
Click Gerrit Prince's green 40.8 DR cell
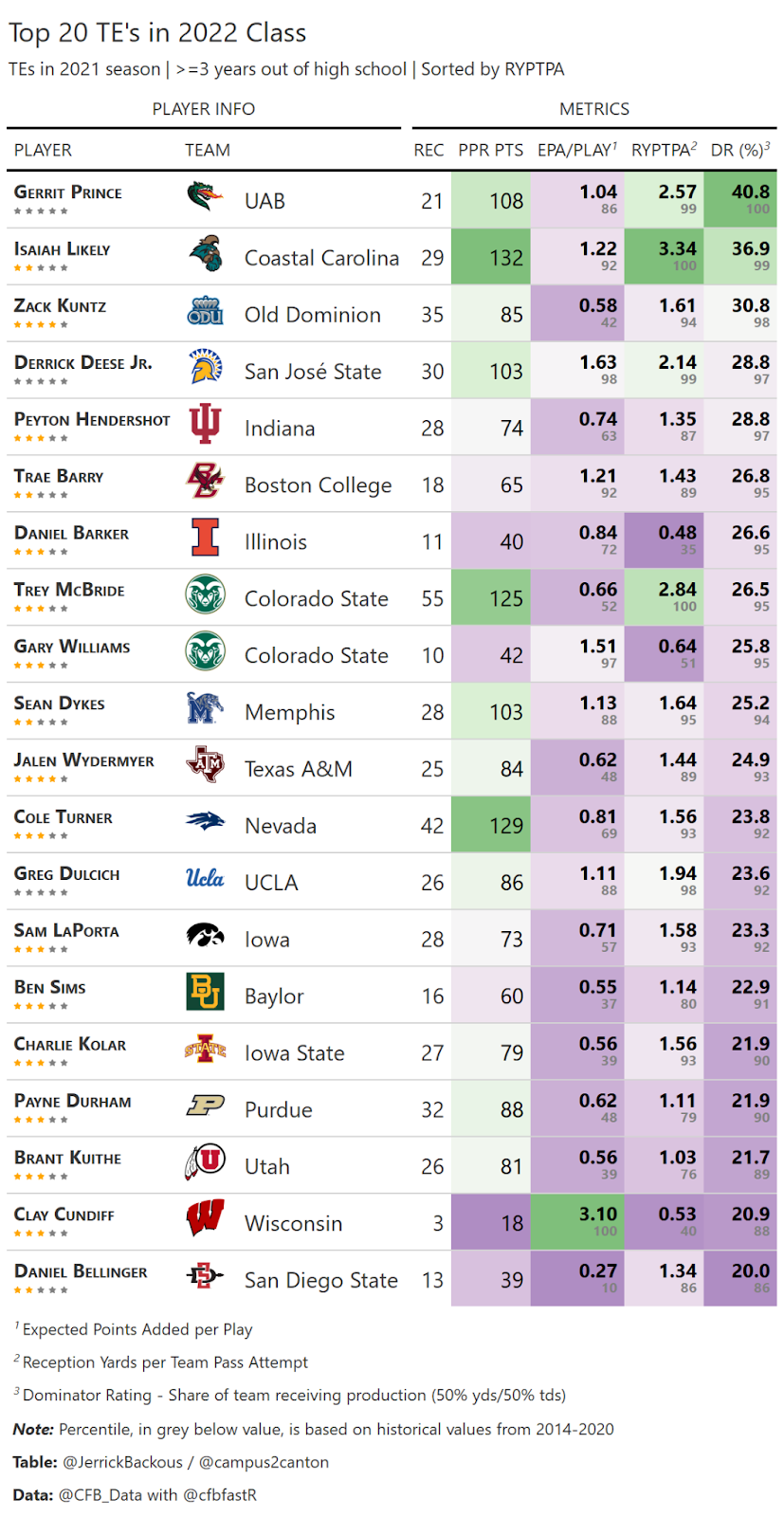pos(740,199)
